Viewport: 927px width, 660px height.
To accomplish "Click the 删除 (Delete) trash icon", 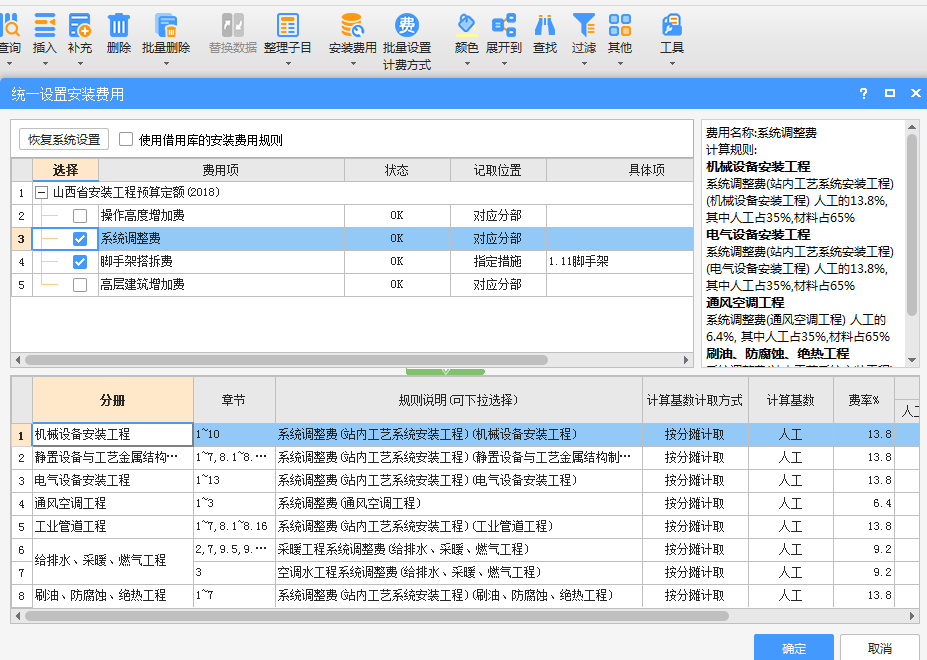I will tap(119, 25).
